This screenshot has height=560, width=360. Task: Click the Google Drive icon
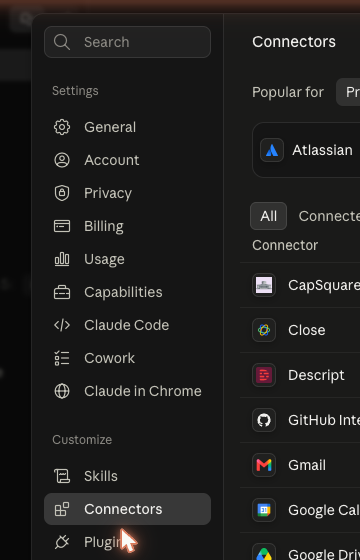tap(264, 552)
